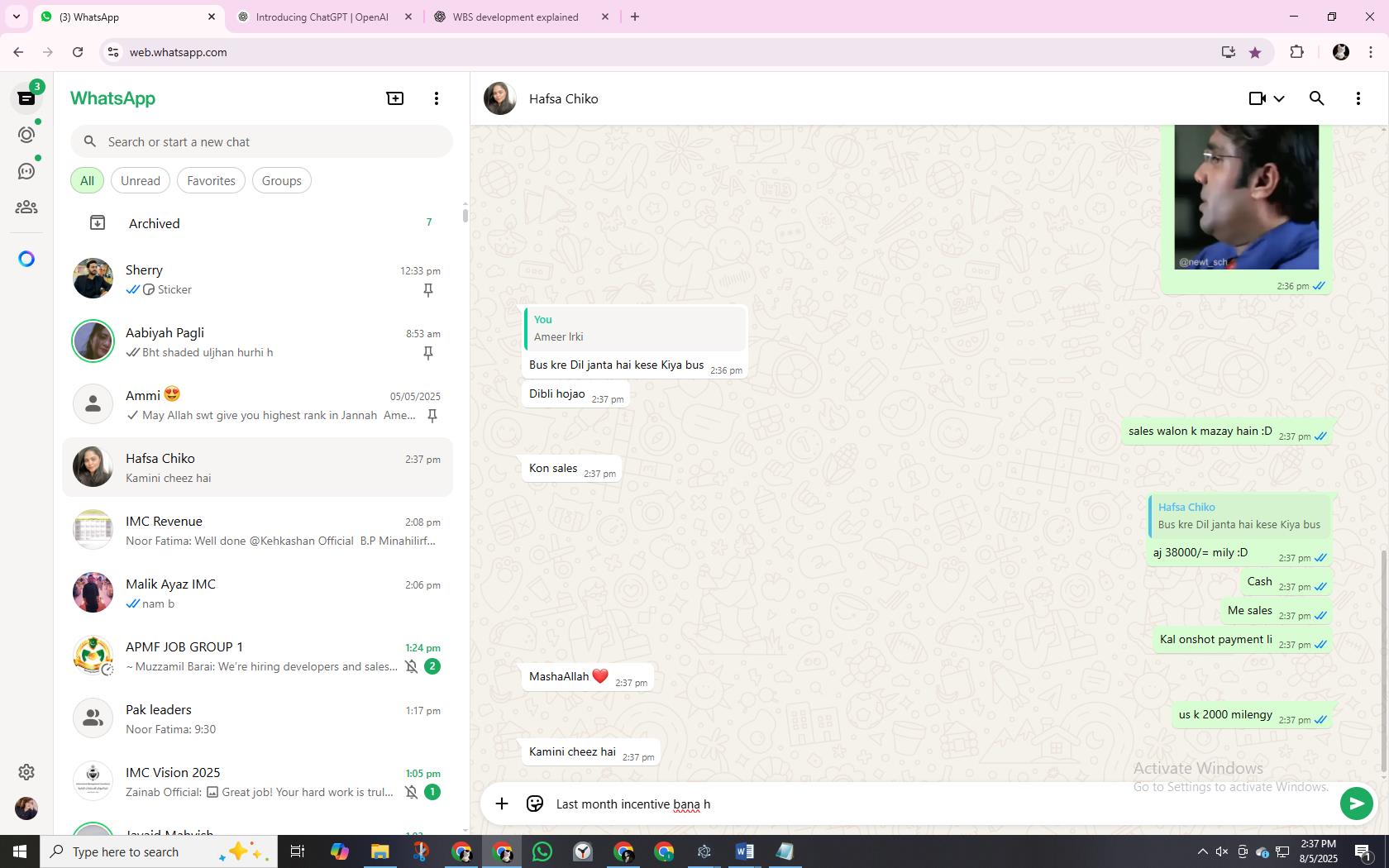
Task: Select the Unread filter chip
Action: 141,181
